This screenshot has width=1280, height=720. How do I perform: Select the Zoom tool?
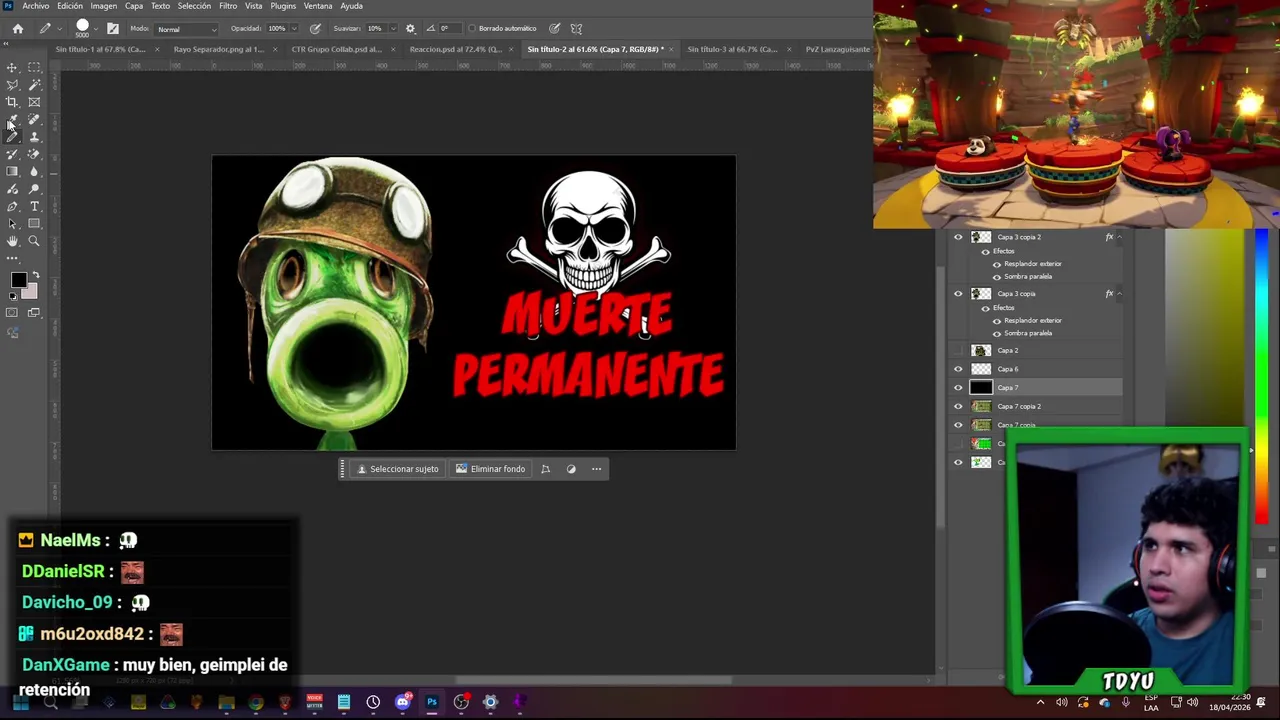[34, 241]
